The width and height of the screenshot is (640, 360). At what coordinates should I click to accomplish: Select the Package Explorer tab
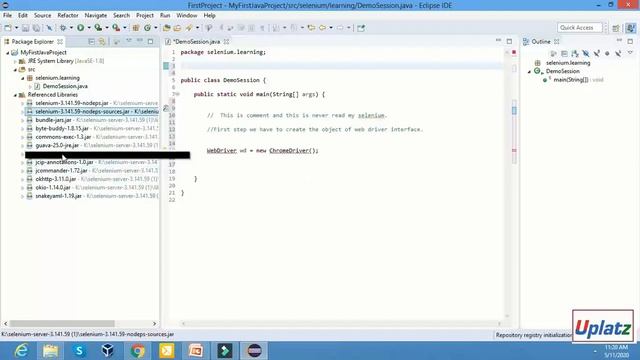click(x=33, y=42)
